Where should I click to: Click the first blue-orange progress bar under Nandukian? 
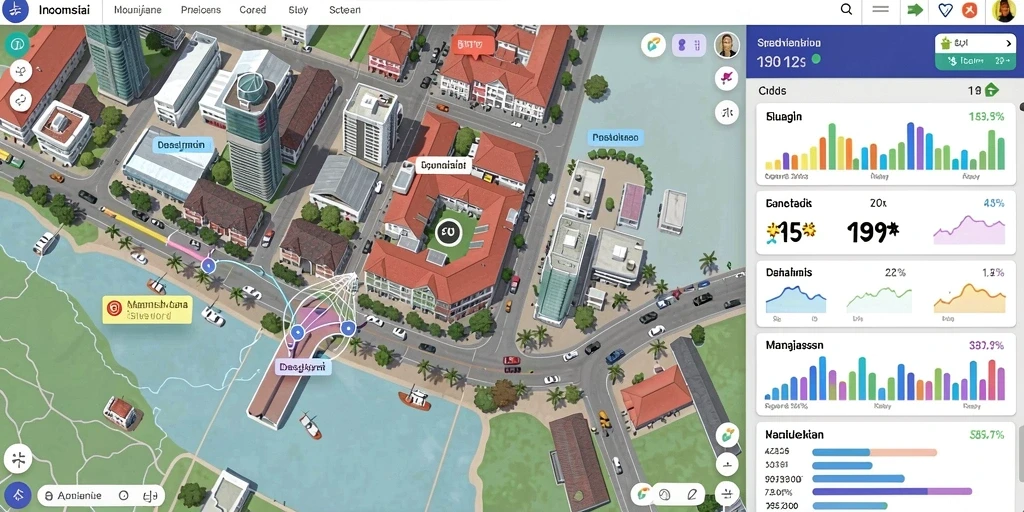[874, 452]
